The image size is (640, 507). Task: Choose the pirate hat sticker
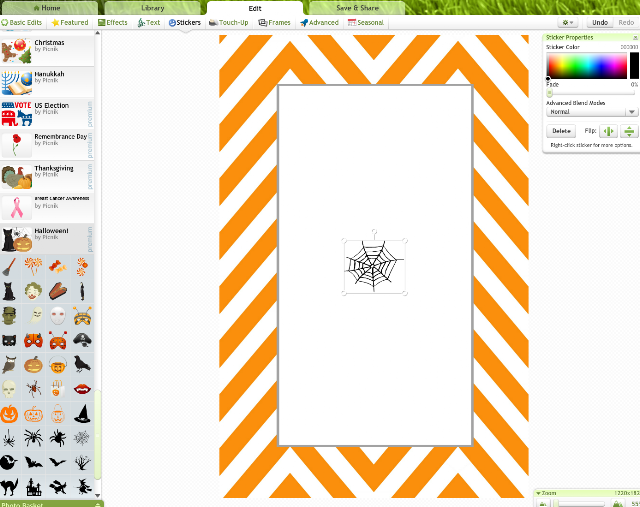pyautogui.click(x=82, y=340)
